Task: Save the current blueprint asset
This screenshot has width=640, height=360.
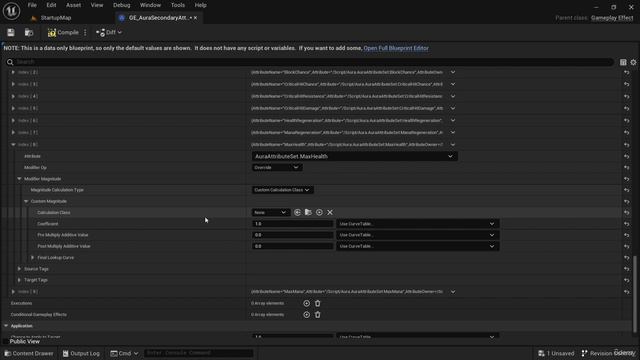Action: (x=11, y=32)
